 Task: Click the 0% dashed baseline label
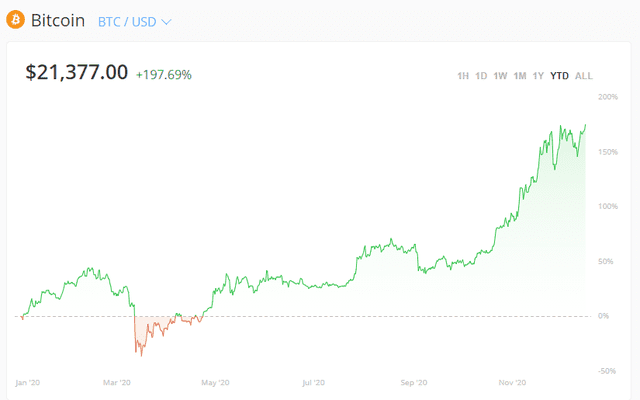click(603, 316)
